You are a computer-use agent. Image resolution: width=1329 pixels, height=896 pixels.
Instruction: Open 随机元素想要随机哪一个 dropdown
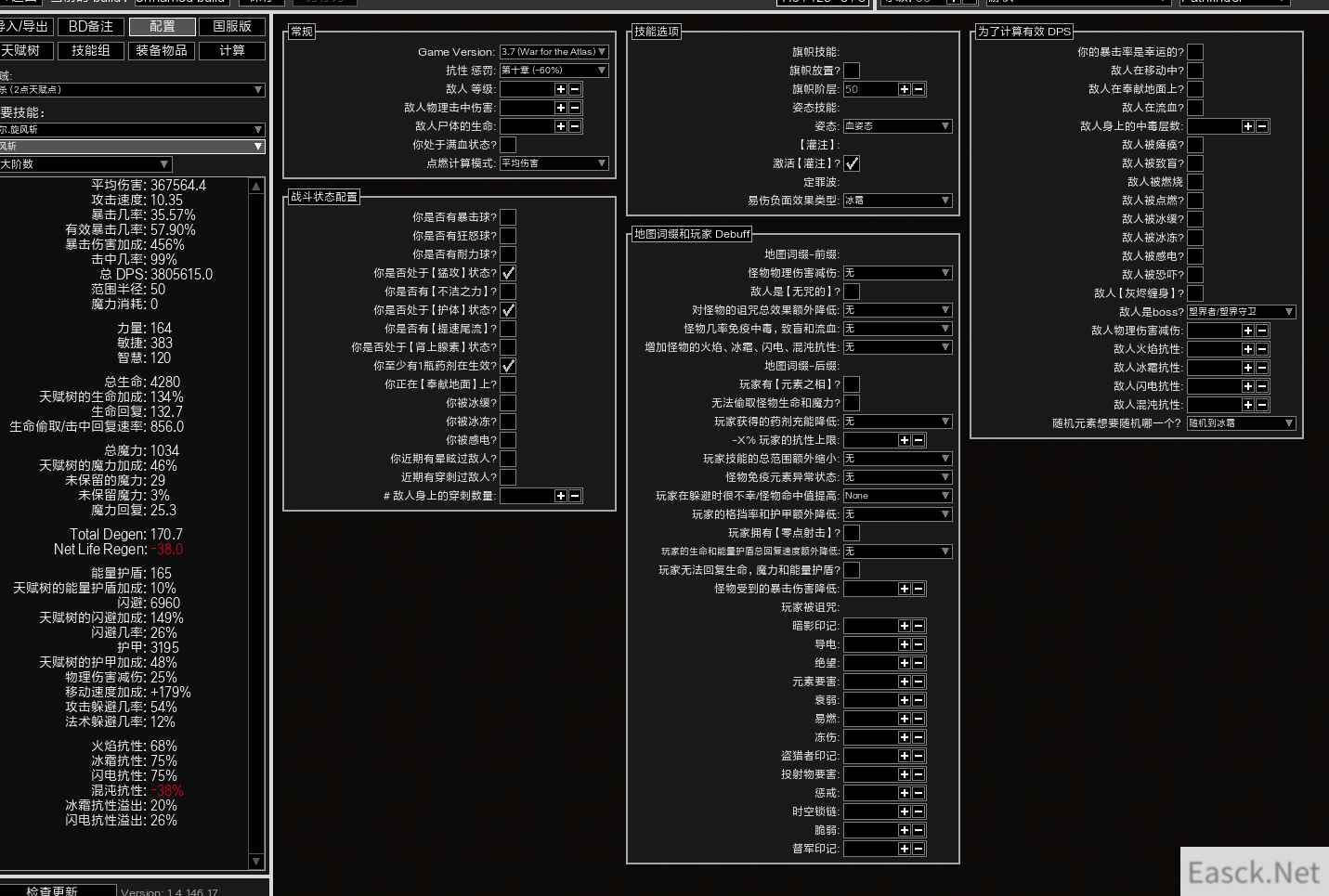[x=1242, y=423]
